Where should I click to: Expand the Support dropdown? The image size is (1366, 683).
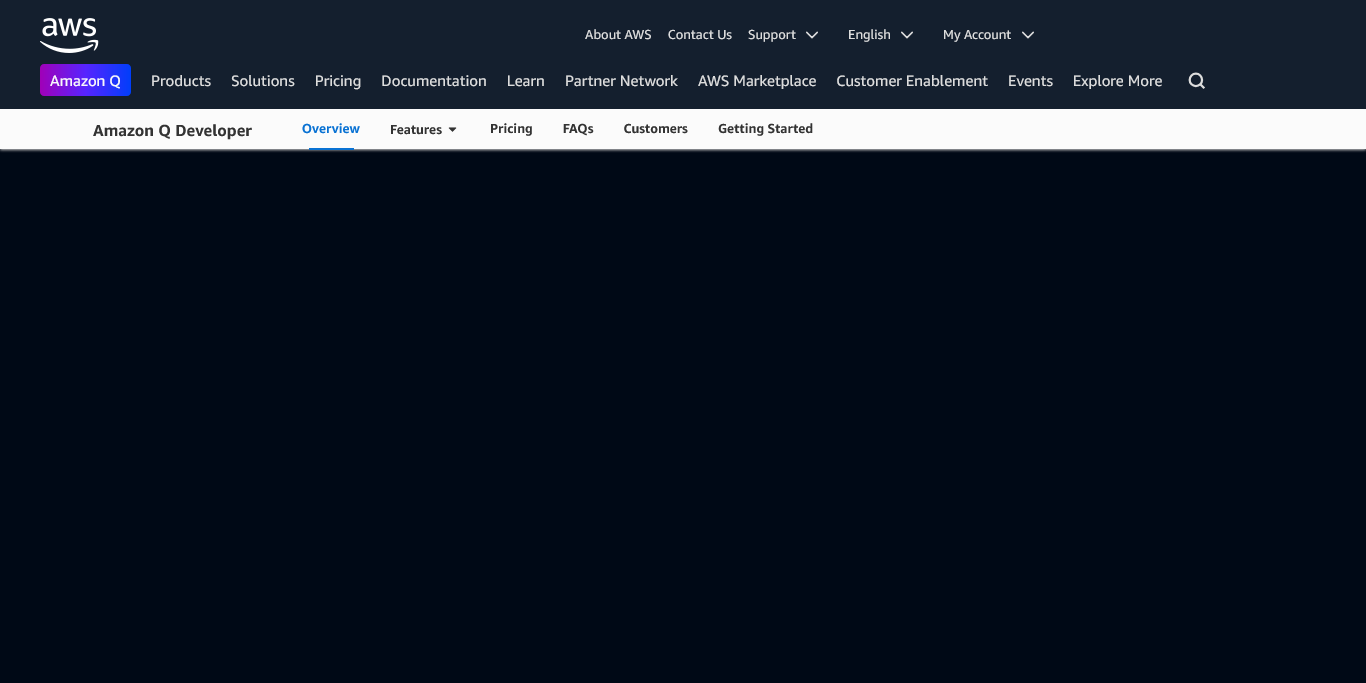783,34
